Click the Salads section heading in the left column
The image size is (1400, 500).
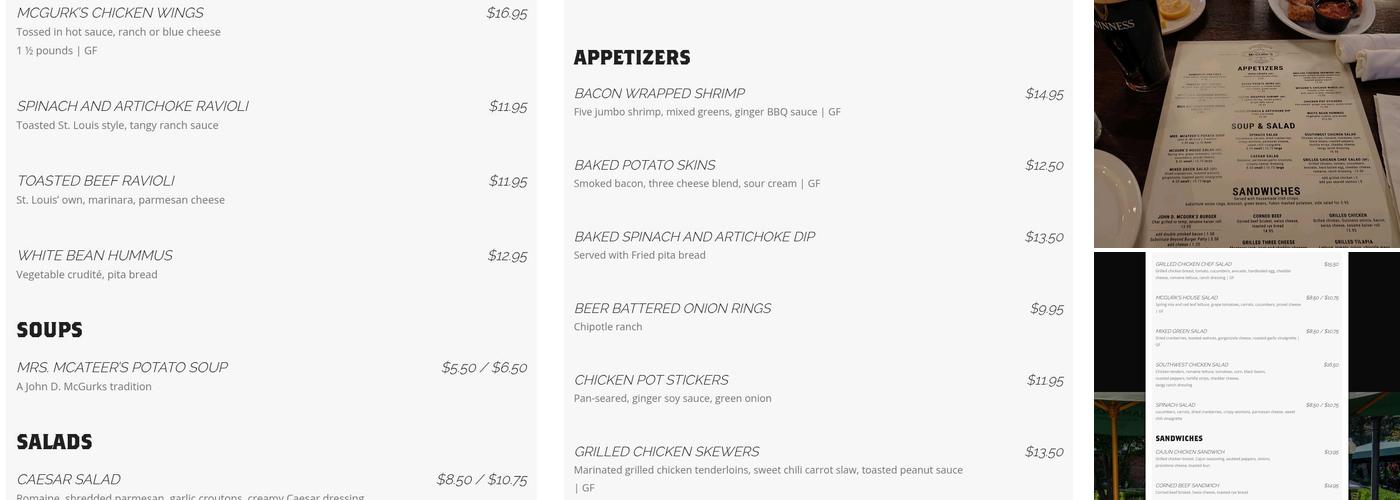pos(54,442)
